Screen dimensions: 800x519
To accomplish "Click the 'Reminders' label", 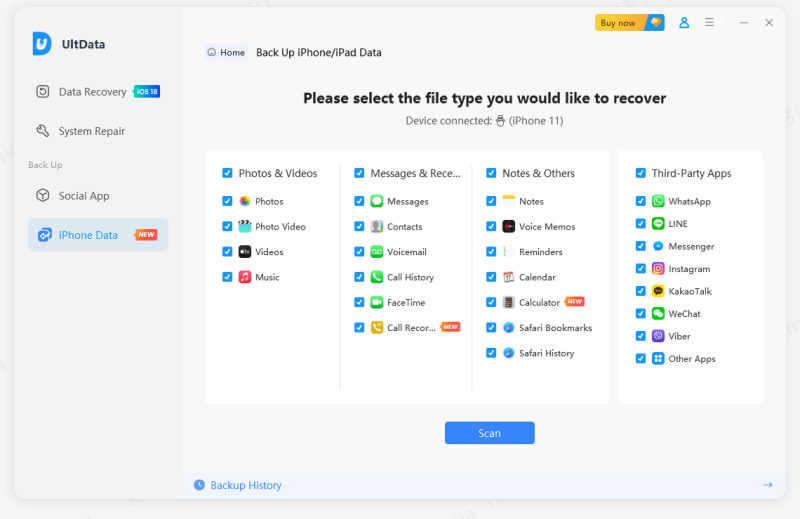I will (540, 252).
